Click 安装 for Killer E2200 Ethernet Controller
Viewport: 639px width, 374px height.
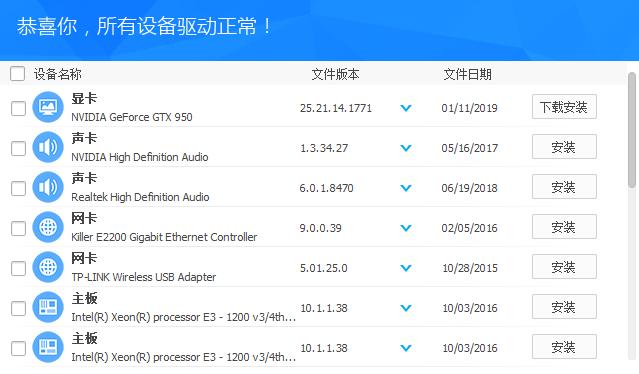point(564,227)
